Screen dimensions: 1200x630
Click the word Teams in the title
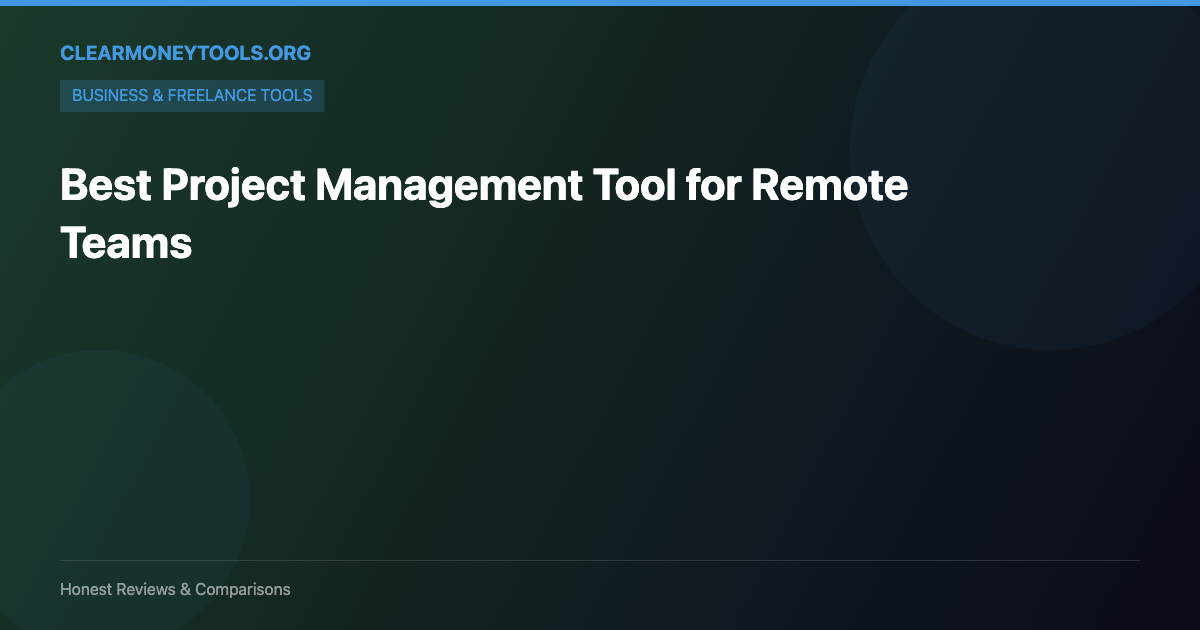tap(126, 242)
